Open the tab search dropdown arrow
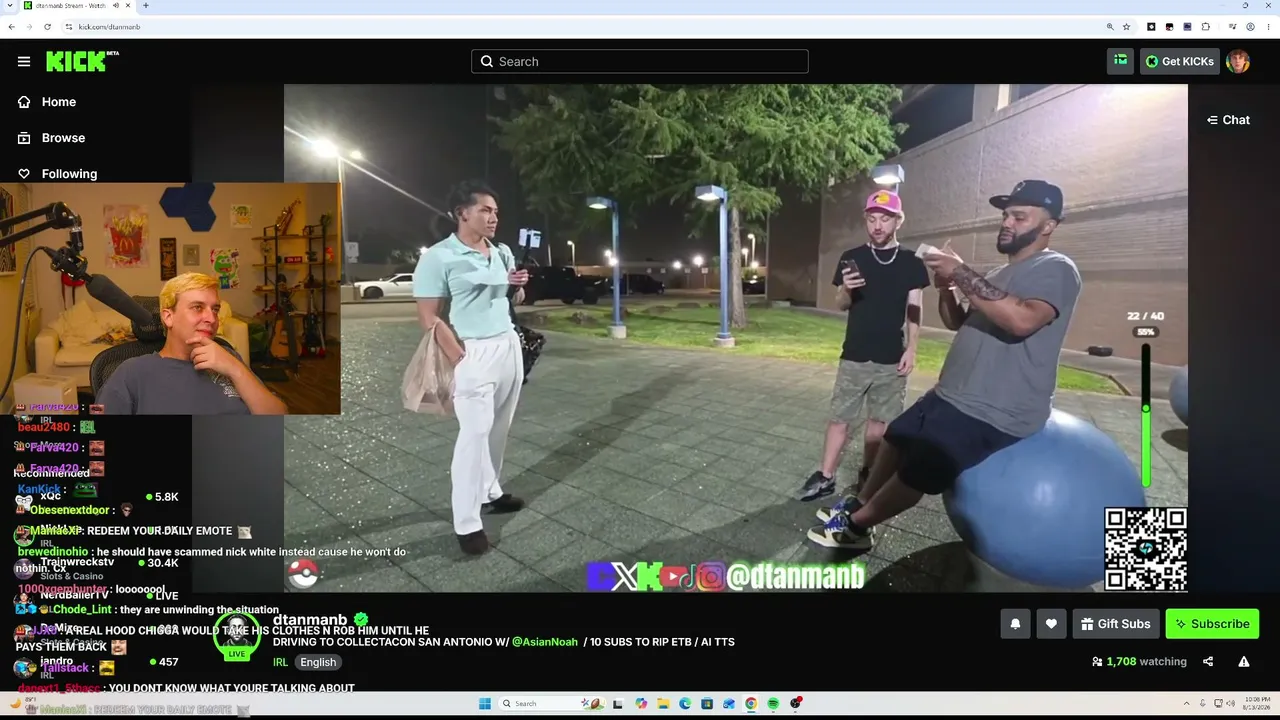Image resolution: width=1280 pixels, height=720 pixels. coord(12,6)
